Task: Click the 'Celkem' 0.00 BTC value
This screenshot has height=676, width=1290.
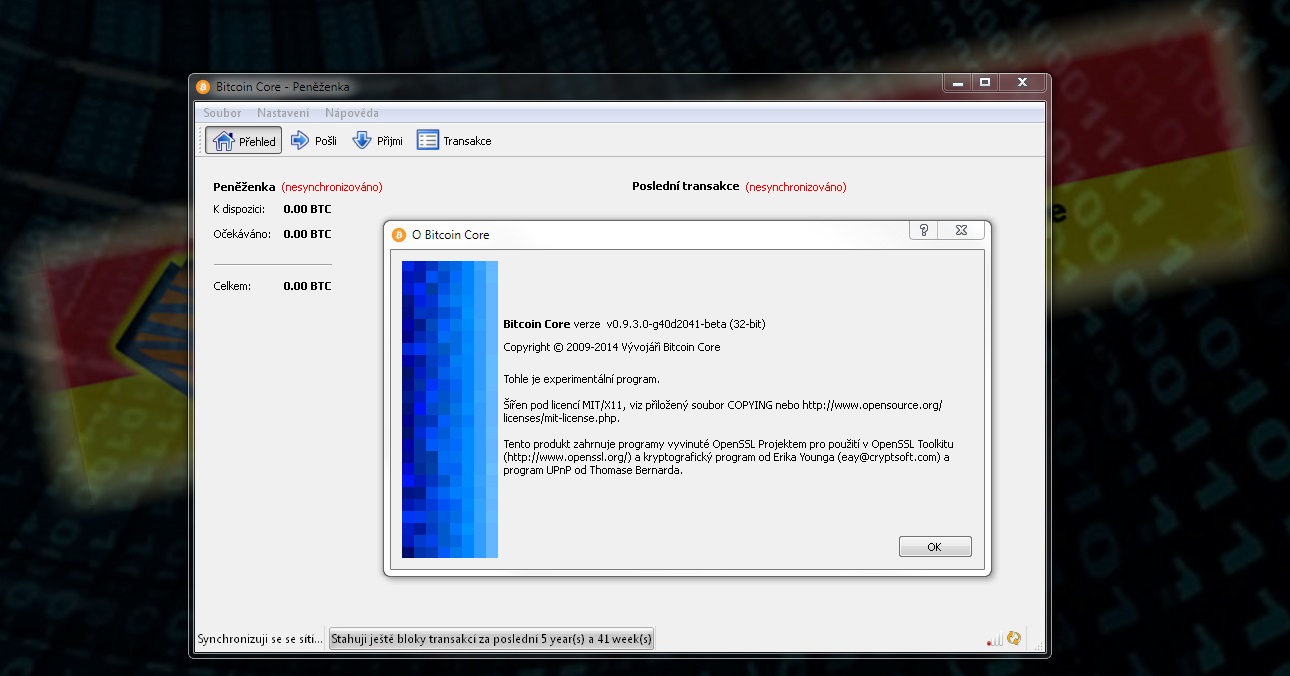Action: click(x=307, y=286)
